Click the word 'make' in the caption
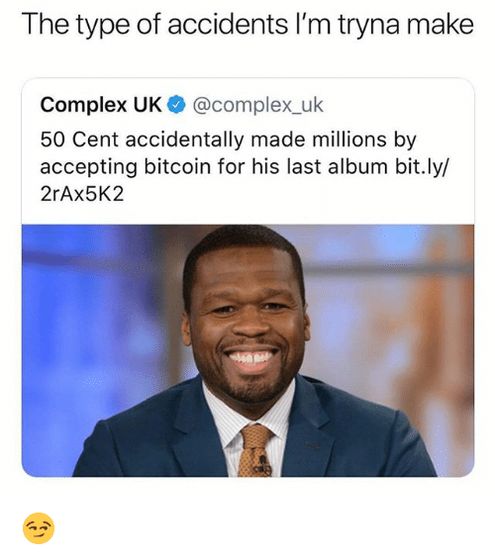This screenshot has width=495, height=560. click(440, 25)
